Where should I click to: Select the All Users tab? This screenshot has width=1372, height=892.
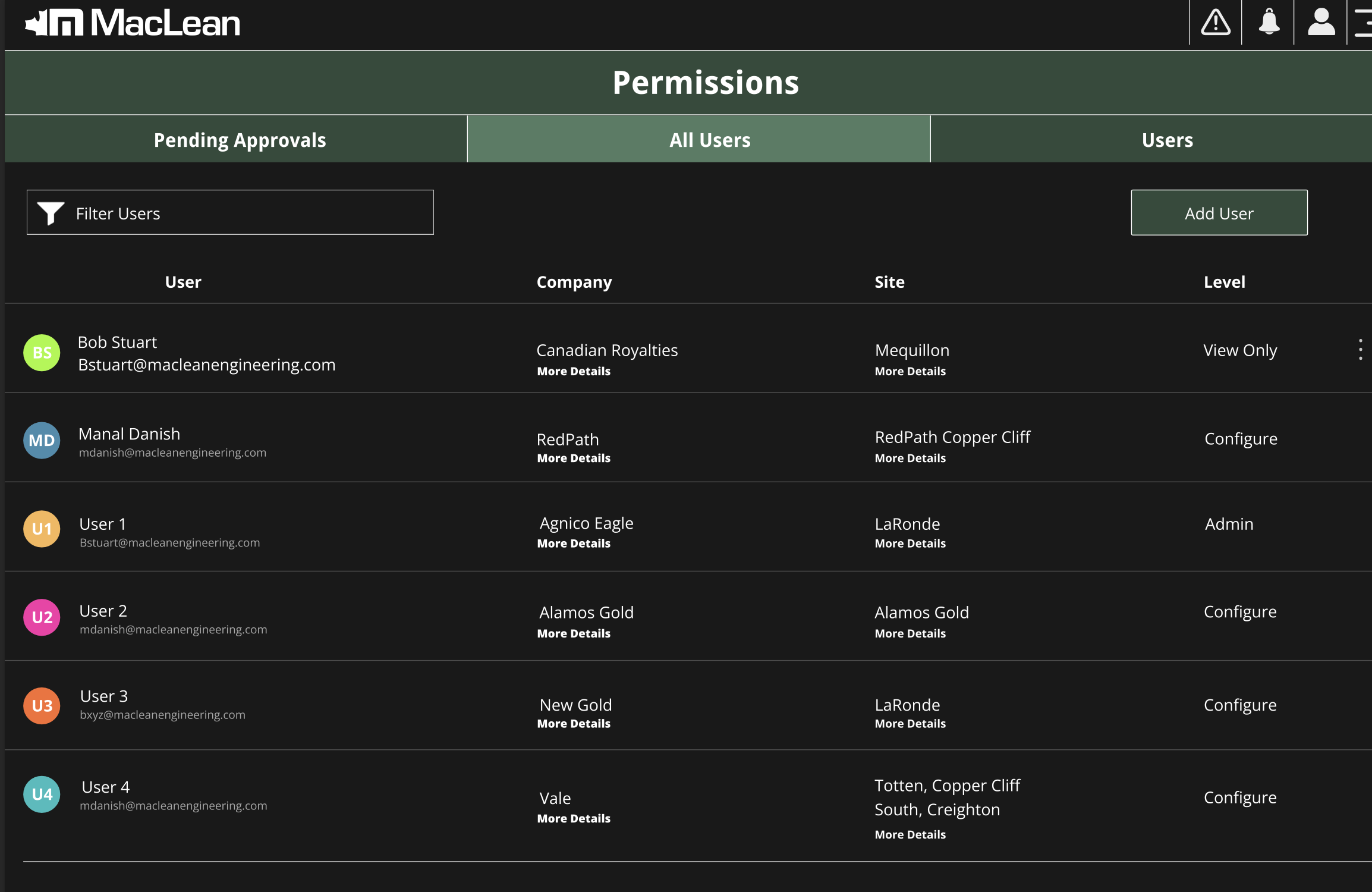click(x=710, y=140)
